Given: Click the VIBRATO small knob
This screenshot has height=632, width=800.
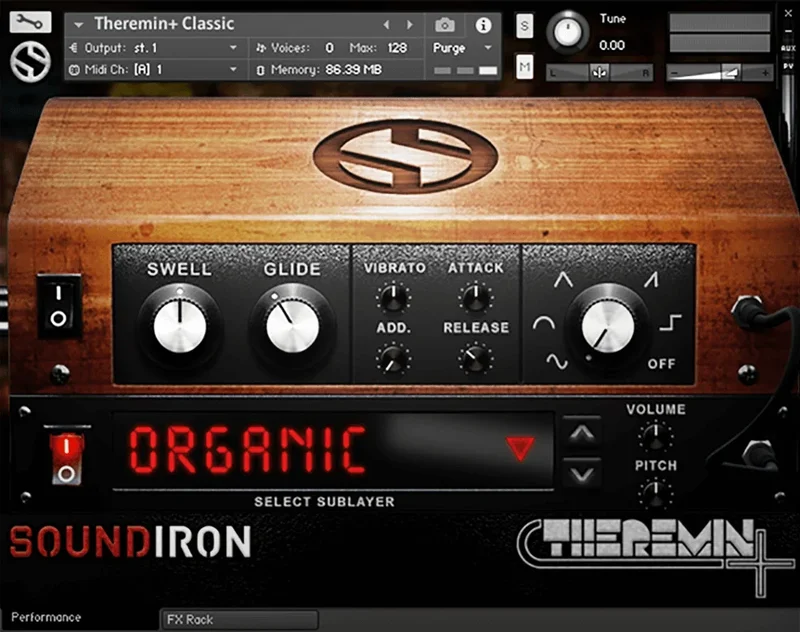Looking at the screenshot, I should click(x=394, y=297).
